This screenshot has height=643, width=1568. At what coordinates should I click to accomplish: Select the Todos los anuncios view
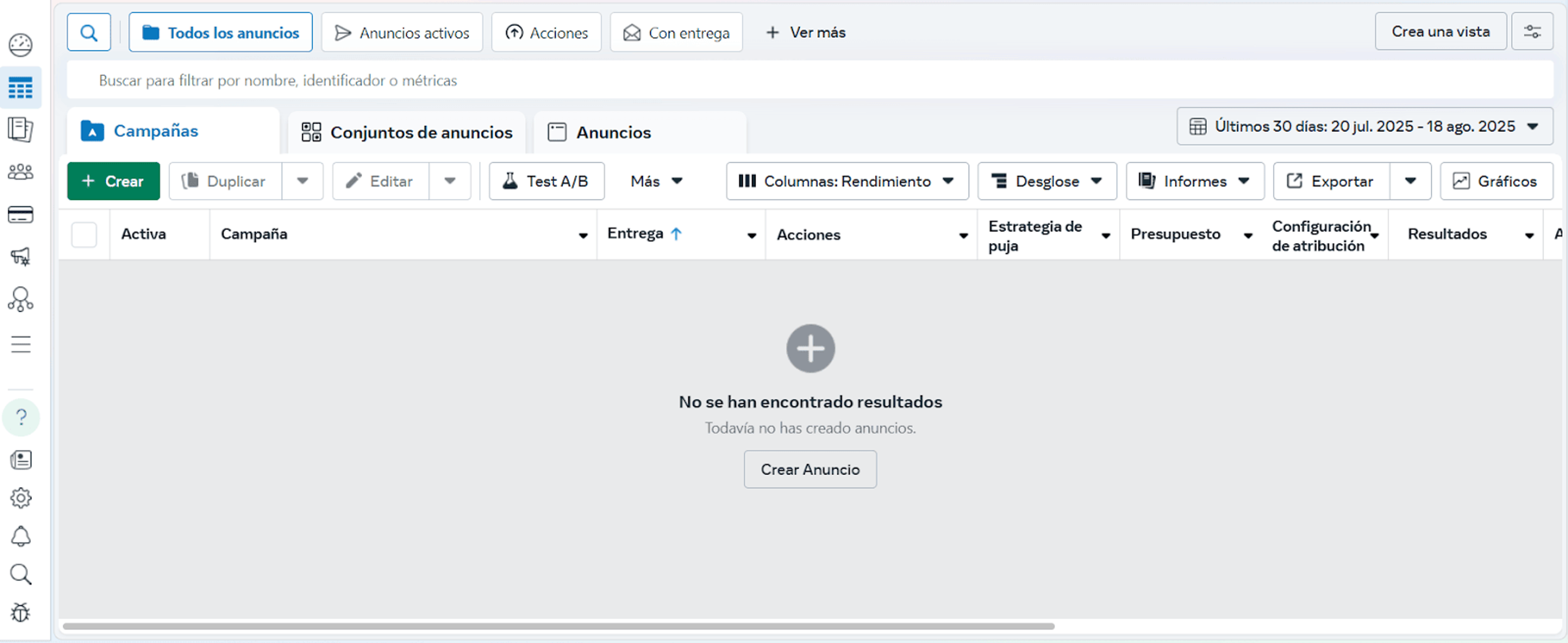click(x=220, y=32)
